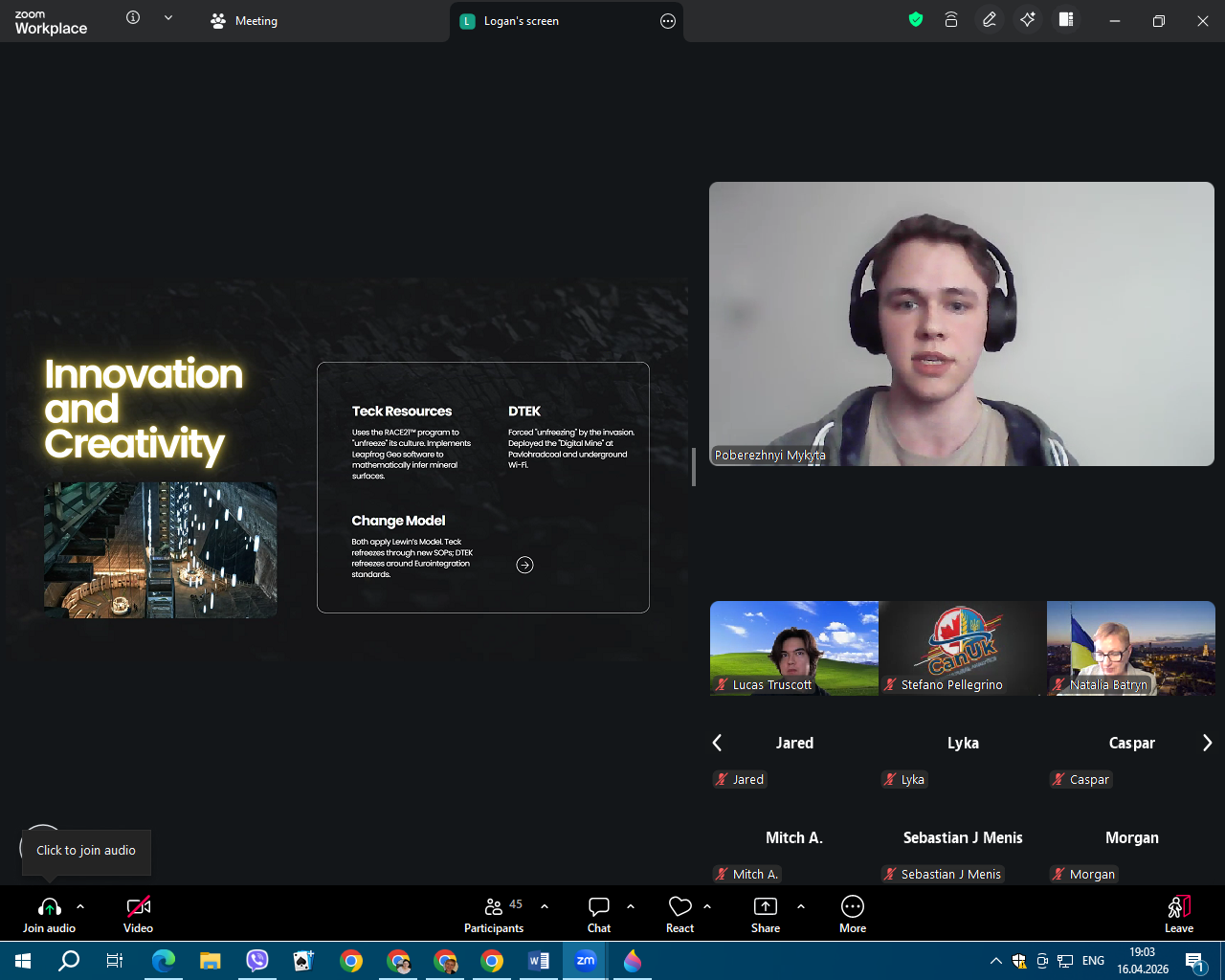The height and width of the screenshot is (980, 1225).
Task: Open meeting info icon
Action: [x=133, y=18]
